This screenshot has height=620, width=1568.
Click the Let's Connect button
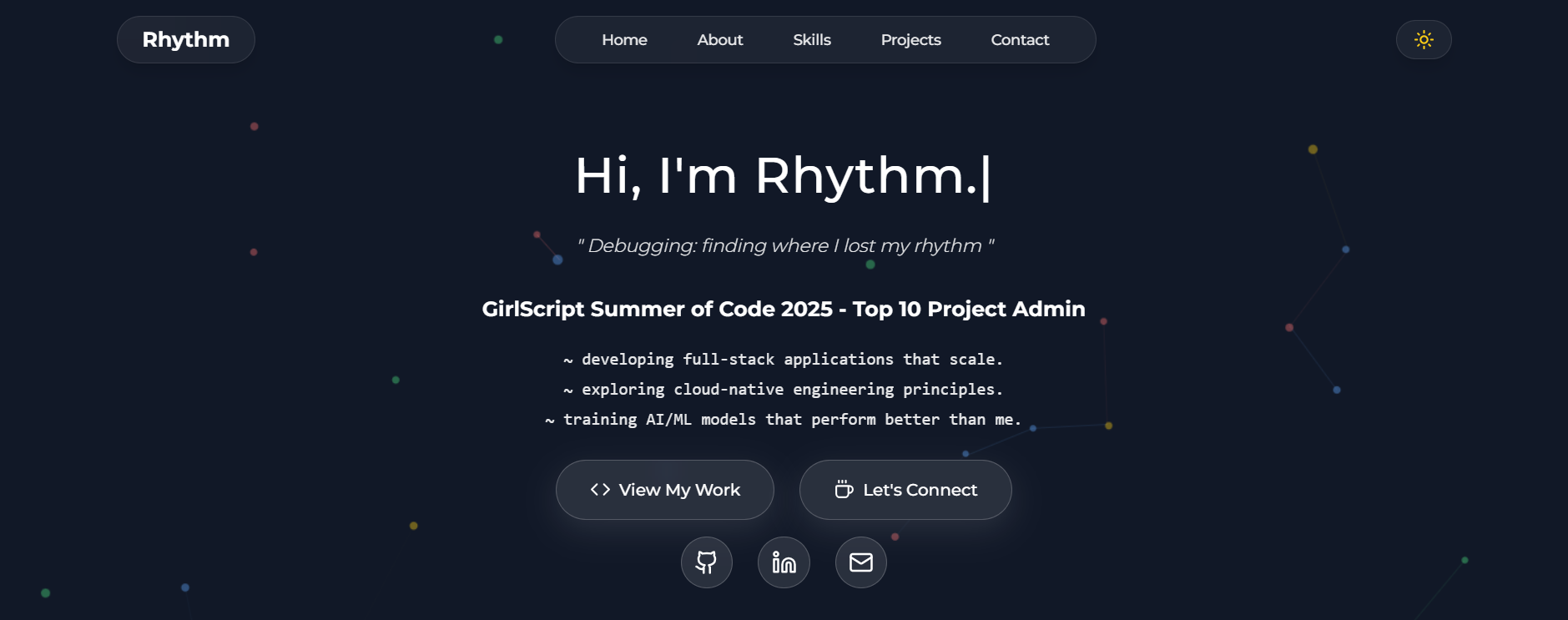(x=905, y=490)
